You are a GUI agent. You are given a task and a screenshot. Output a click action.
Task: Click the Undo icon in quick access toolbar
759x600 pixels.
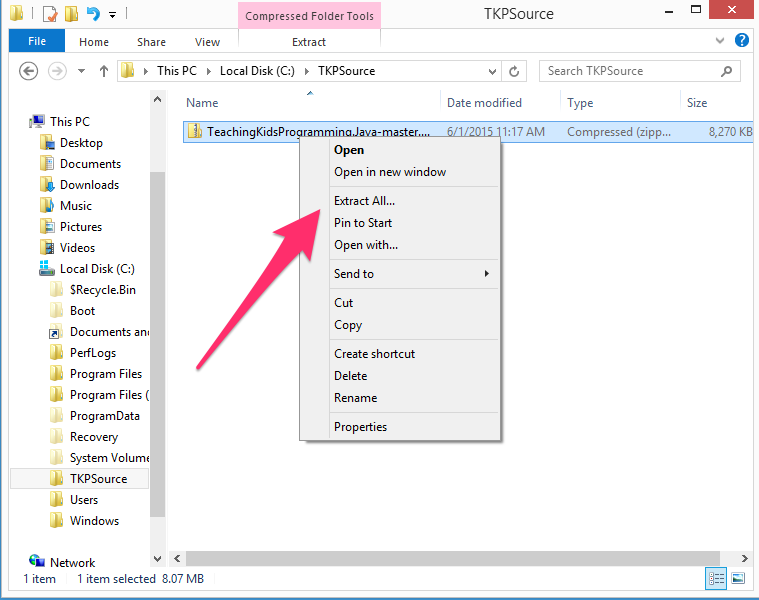pyautogui.click(x=93, y=14)
